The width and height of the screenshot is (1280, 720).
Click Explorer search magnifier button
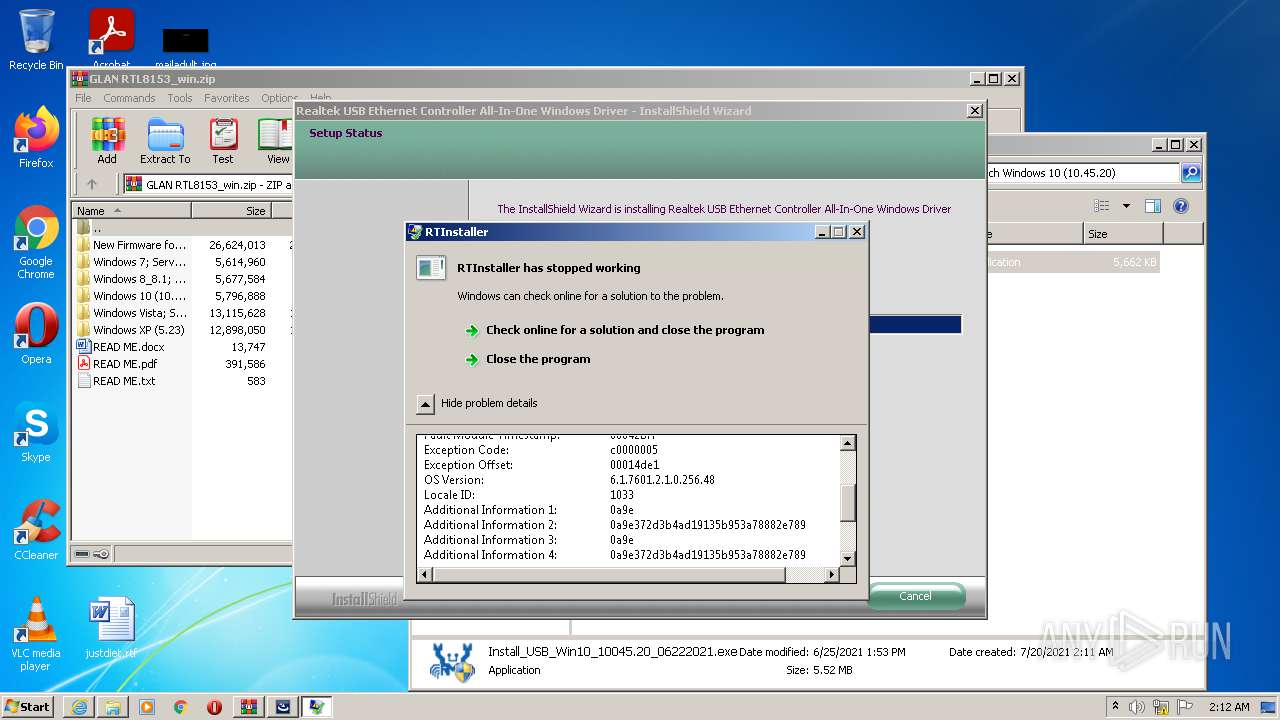[x=1191, y=173]
